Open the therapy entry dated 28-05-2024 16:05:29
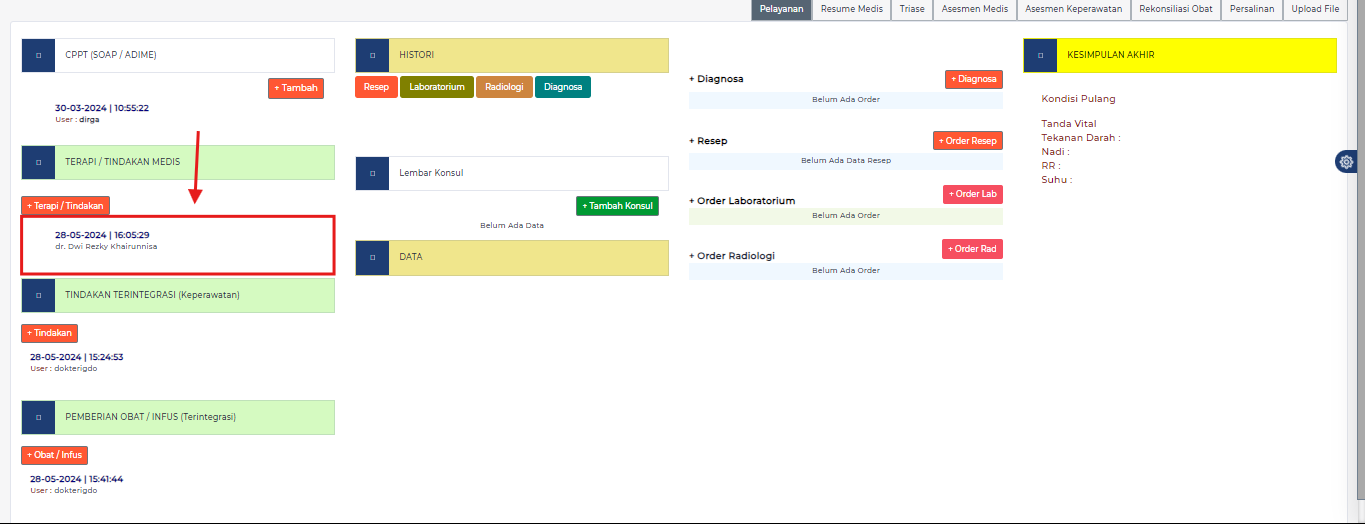Screen dimensions: 1365x524 (x=102, y=236)
